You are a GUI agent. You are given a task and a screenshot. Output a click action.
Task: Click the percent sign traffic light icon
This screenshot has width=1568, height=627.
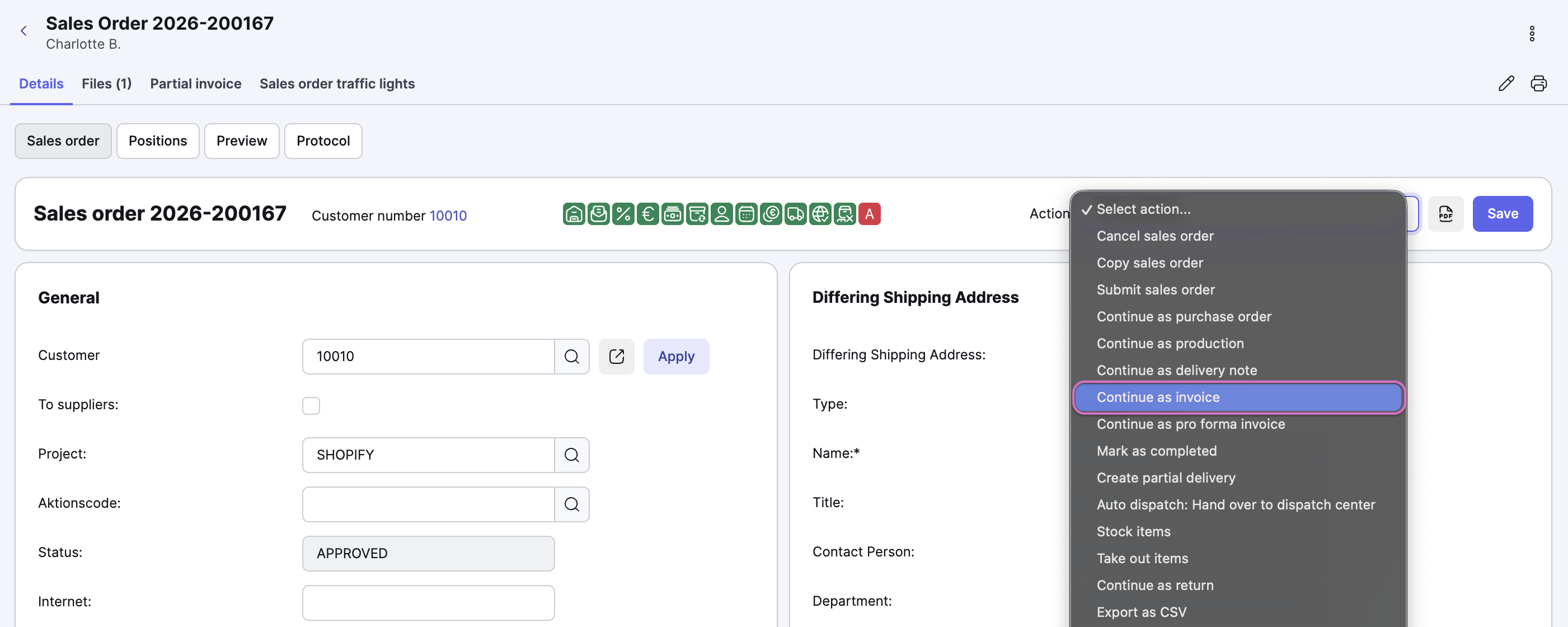click(623, 214)
